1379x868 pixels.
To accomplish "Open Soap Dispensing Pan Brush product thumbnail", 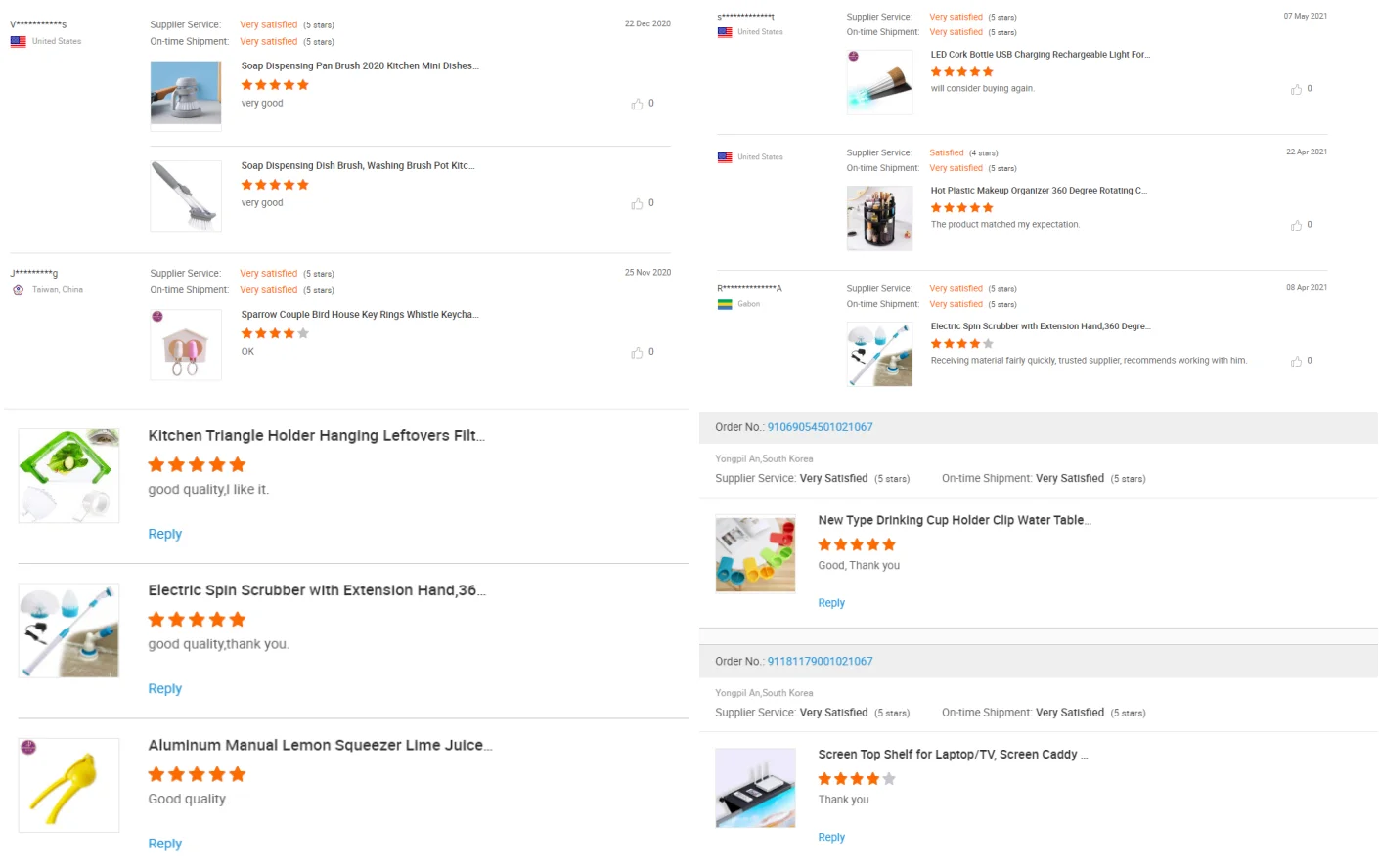I will click(x=186, y=94).
